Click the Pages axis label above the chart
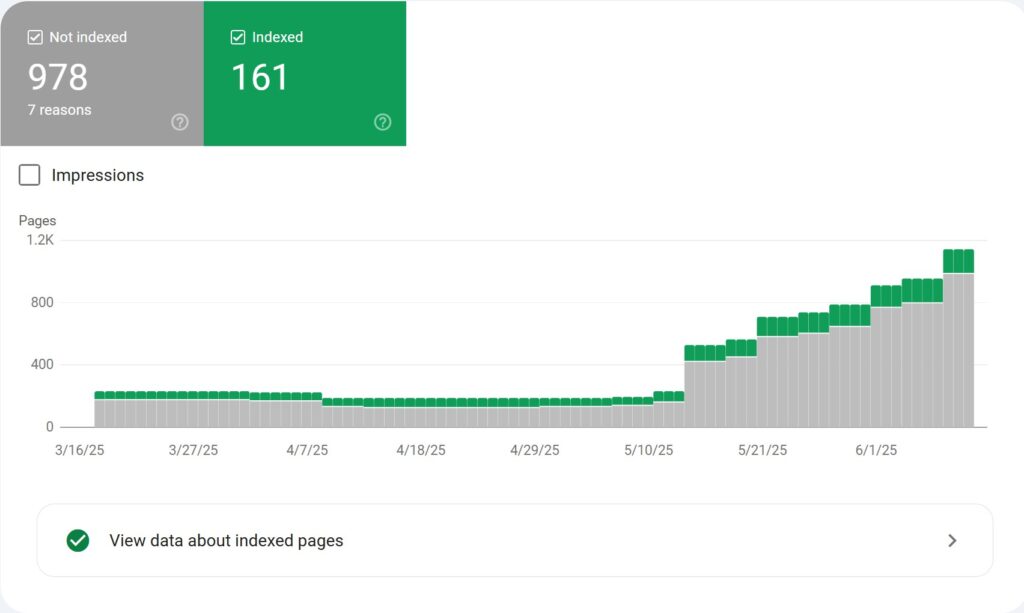The height and width of the screenshot is (613, 1024). [37, 220]
